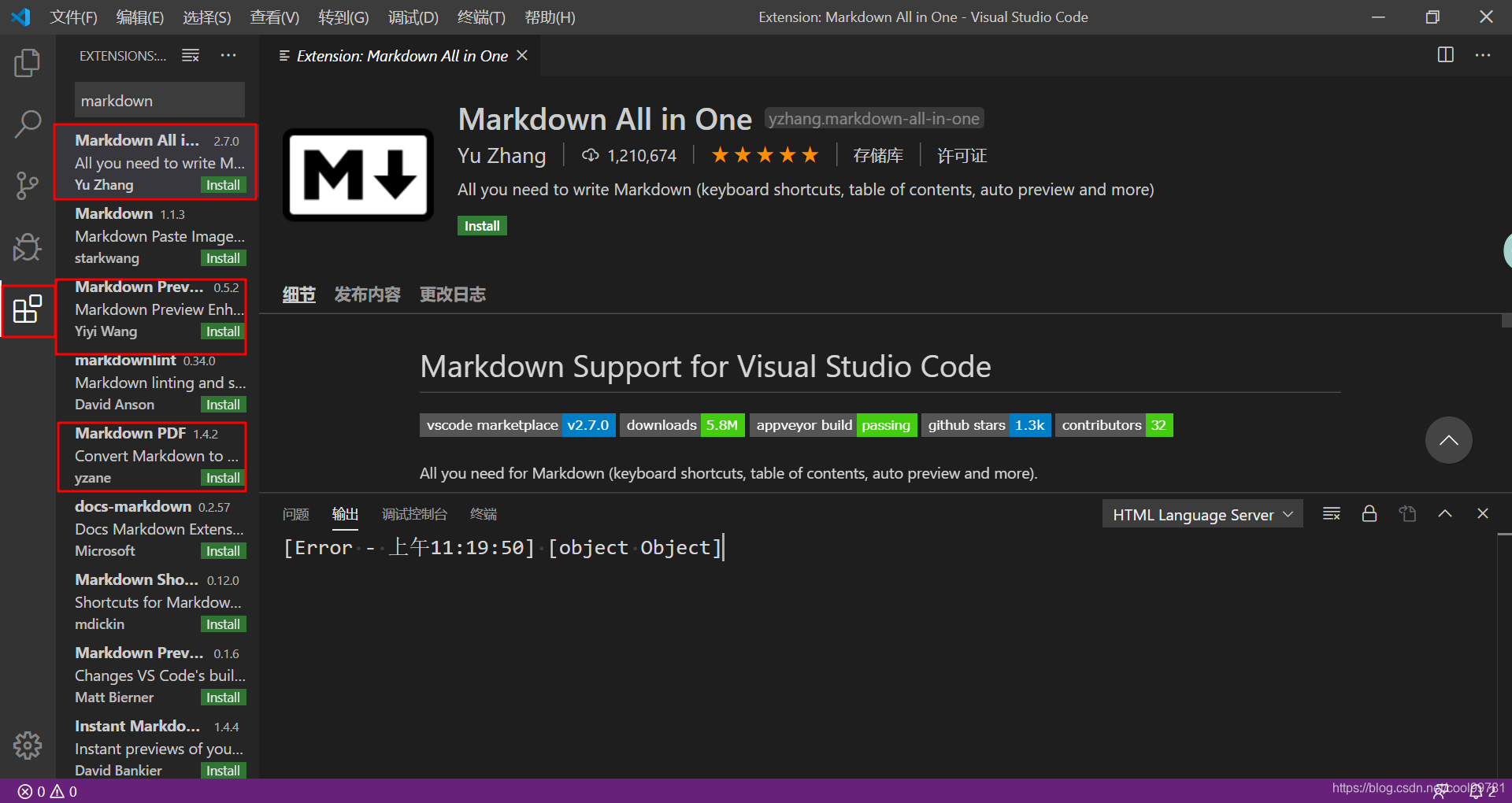
Task: Switch to the 调试控制台 panel tab
Action: click(x=414, y=514)
